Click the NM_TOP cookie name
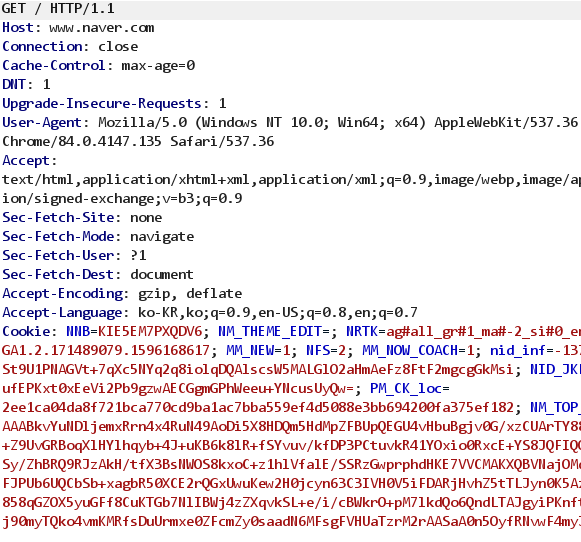The height and width of the screenshot is (542, 581). [555, 408]
